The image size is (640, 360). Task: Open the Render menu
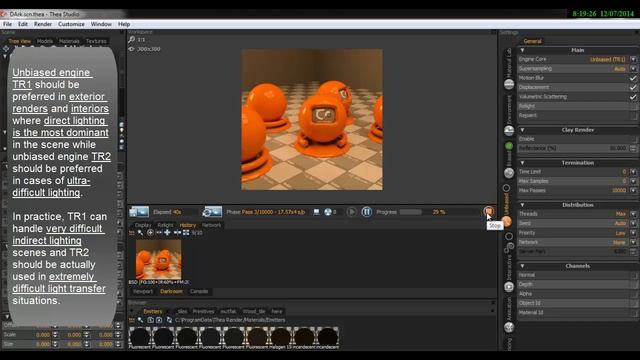[x=43, y=24]
